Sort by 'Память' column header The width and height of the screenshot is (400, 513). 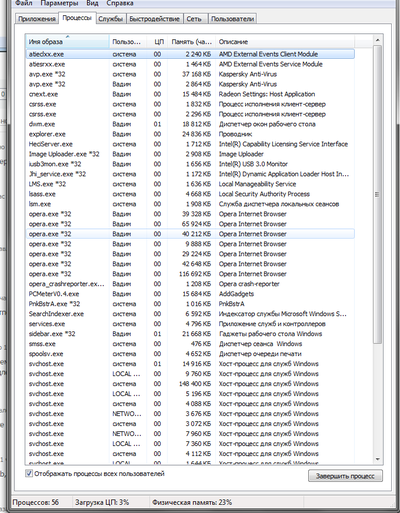191,42
